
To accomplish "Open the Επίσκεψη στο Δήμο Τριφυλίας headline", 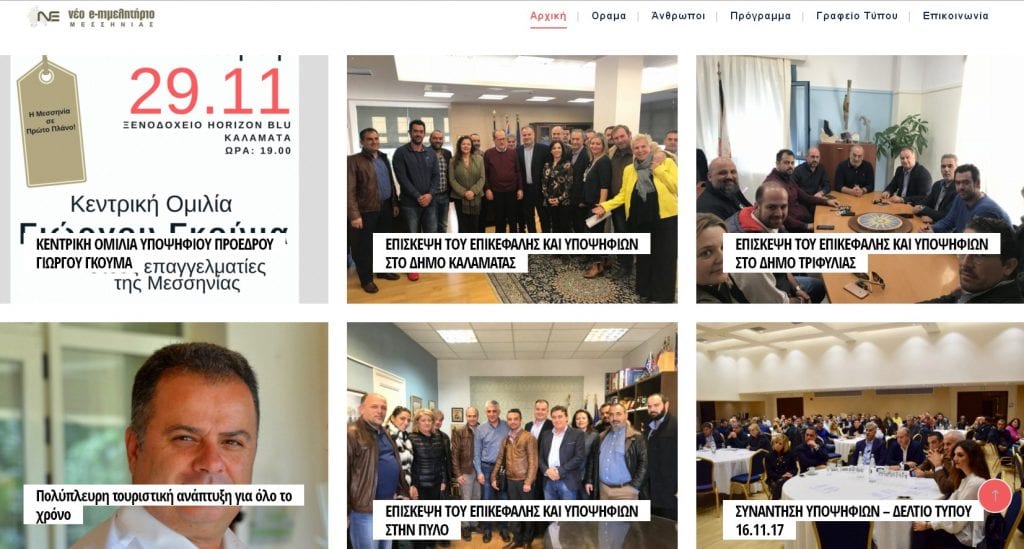I will click(x=861, y=253).
